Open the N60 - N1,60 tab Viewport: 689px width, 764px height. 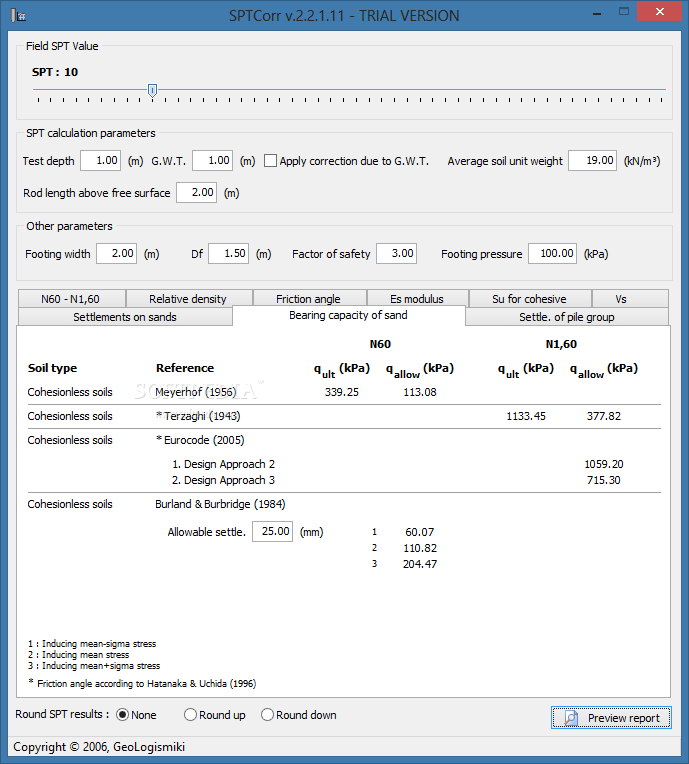pos(72,299)
